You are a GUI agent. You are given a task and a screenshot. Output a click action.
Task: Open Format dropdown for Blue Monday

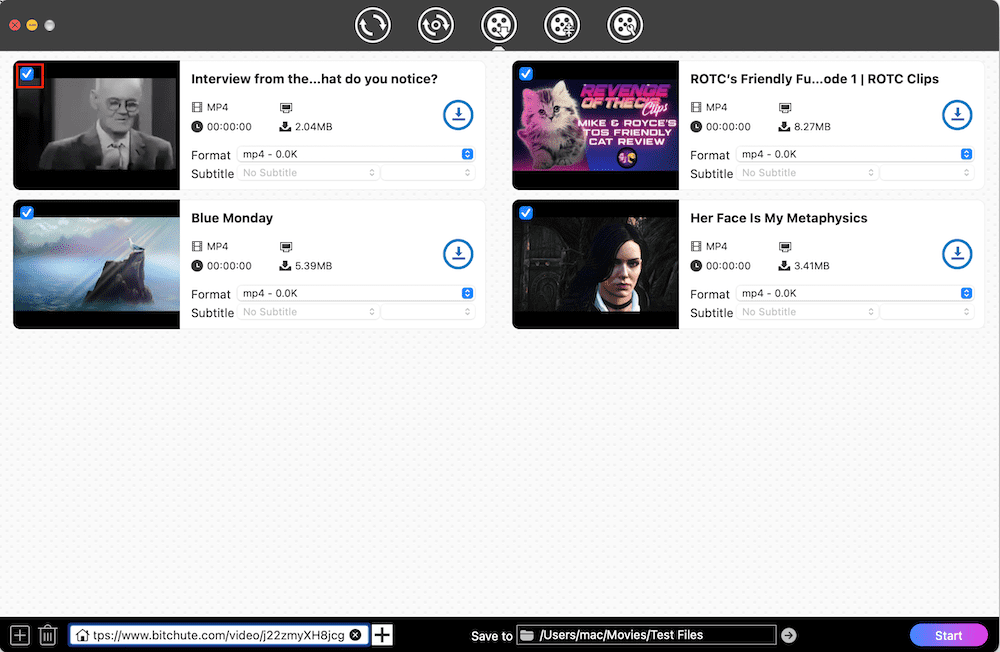[x=356, y=293]
